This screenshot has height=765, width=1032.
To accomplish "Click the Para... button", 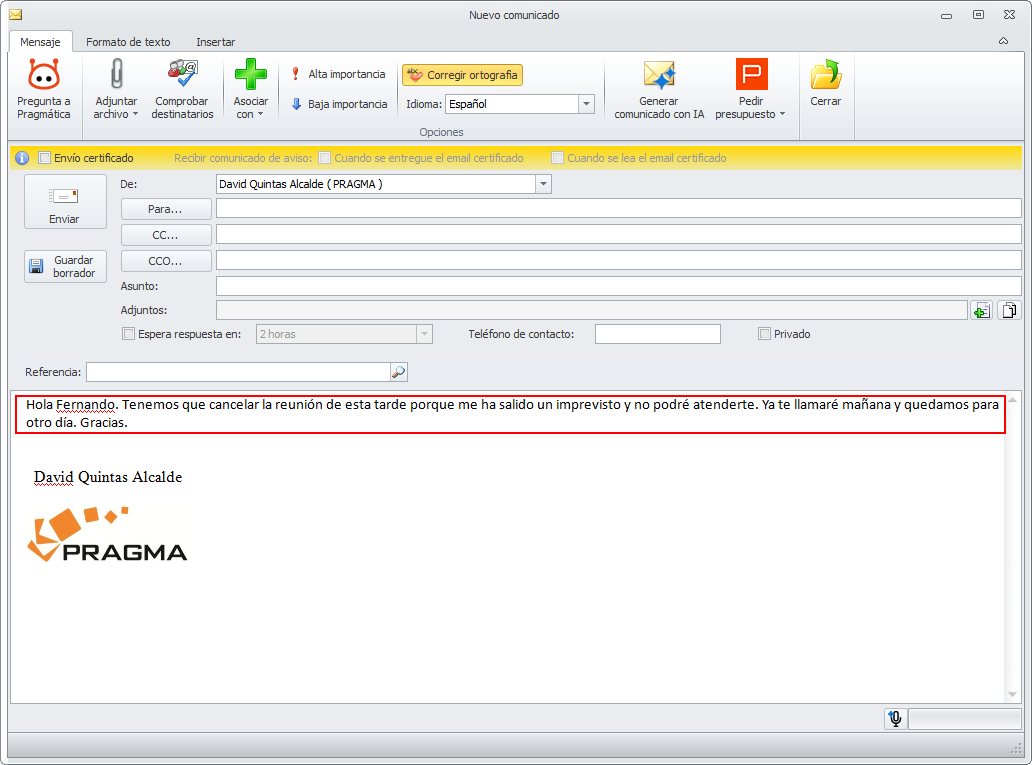I will click(x=166, y=209).
